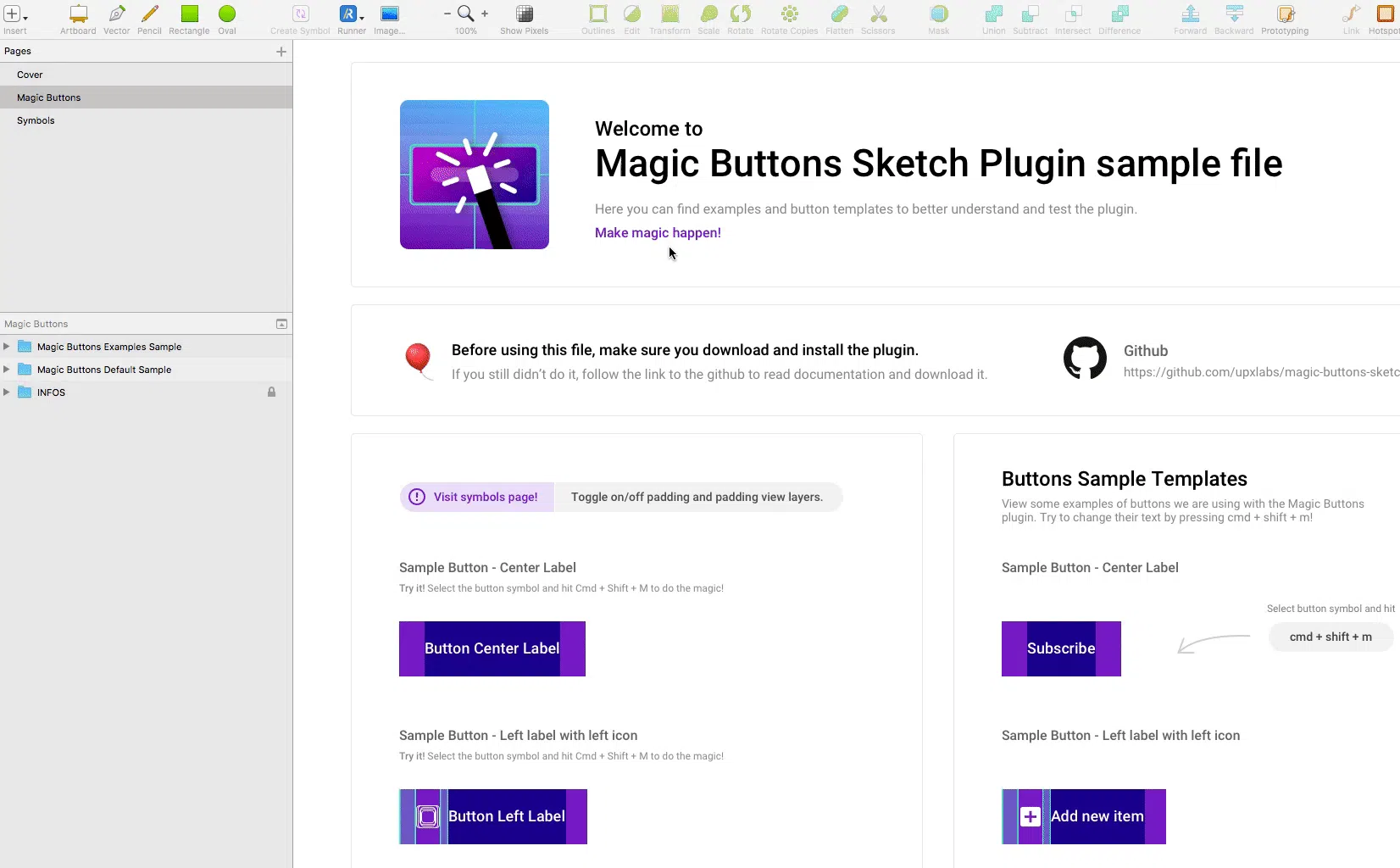Select Magic Buttons Examples Sample layer

[x=146, y=347]
